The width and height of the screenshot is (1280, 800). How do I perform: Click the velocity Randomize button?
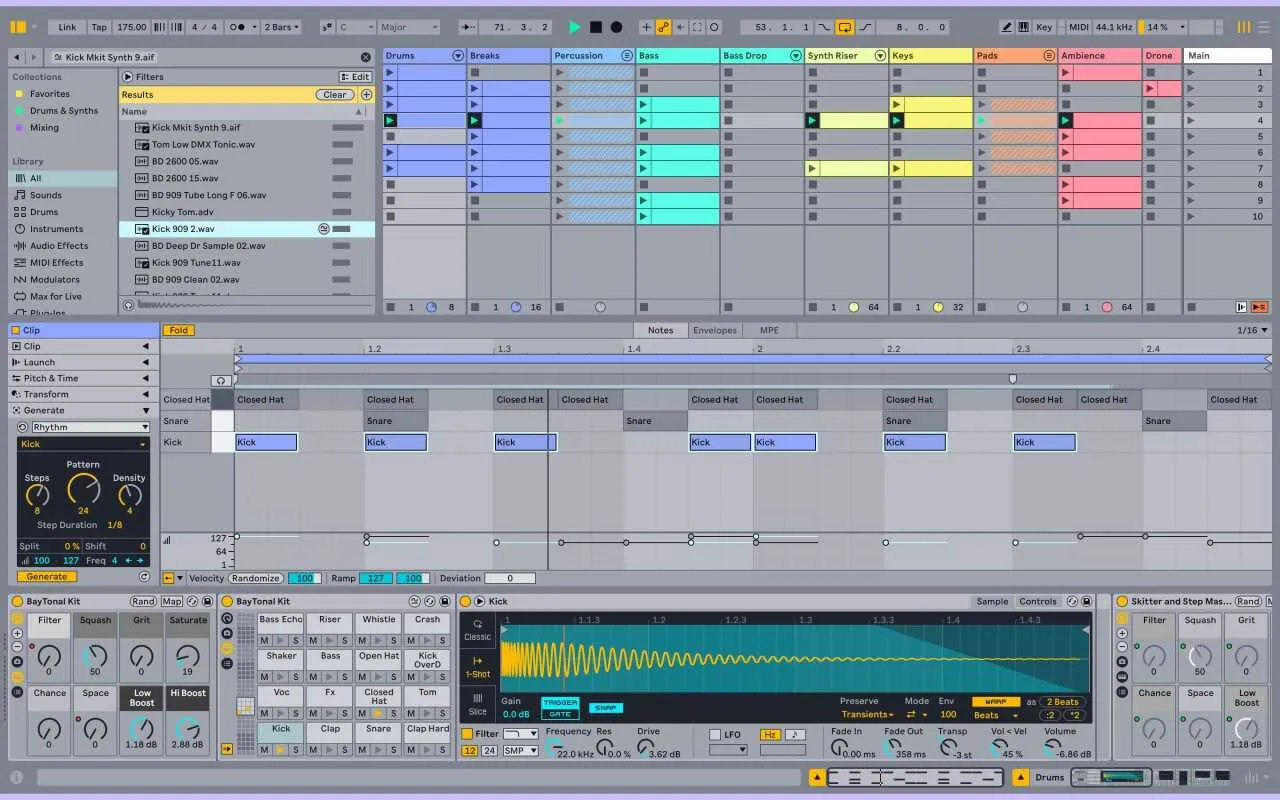pyautogui.click(x=255, y=578)
